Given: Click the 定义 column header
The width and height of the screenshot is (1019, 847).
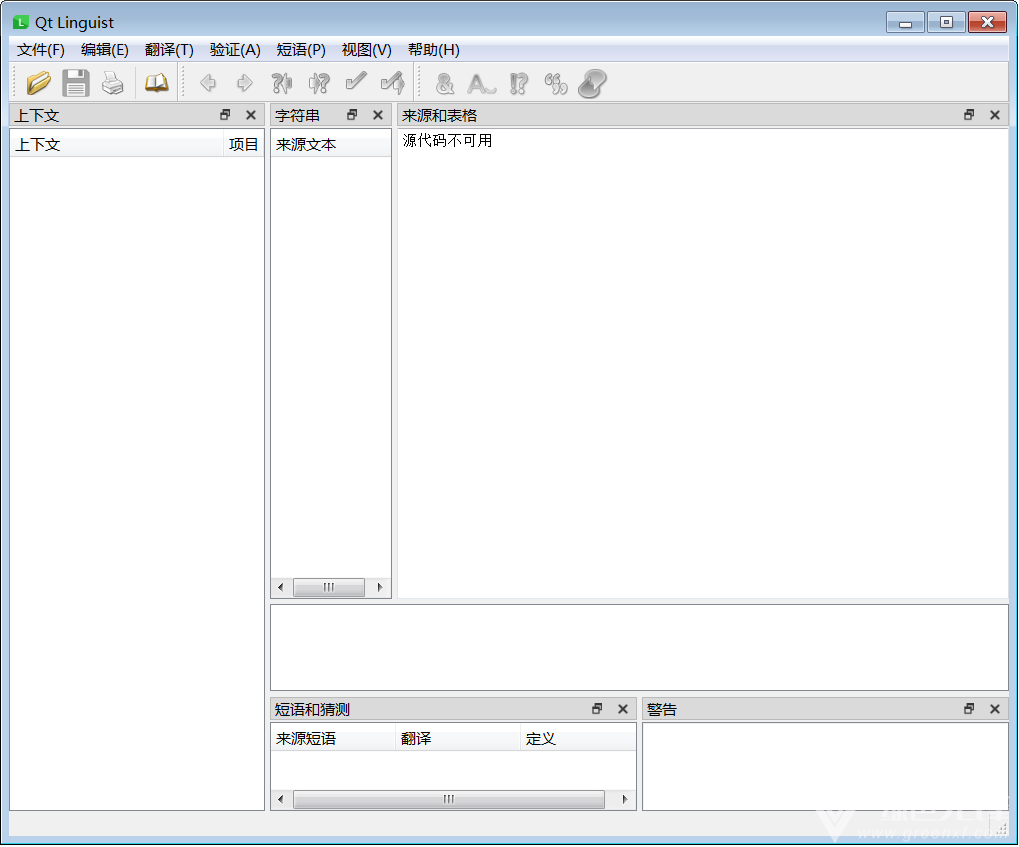Looking at the screenshot, I should pyautogui.click(x=578, y=739).
